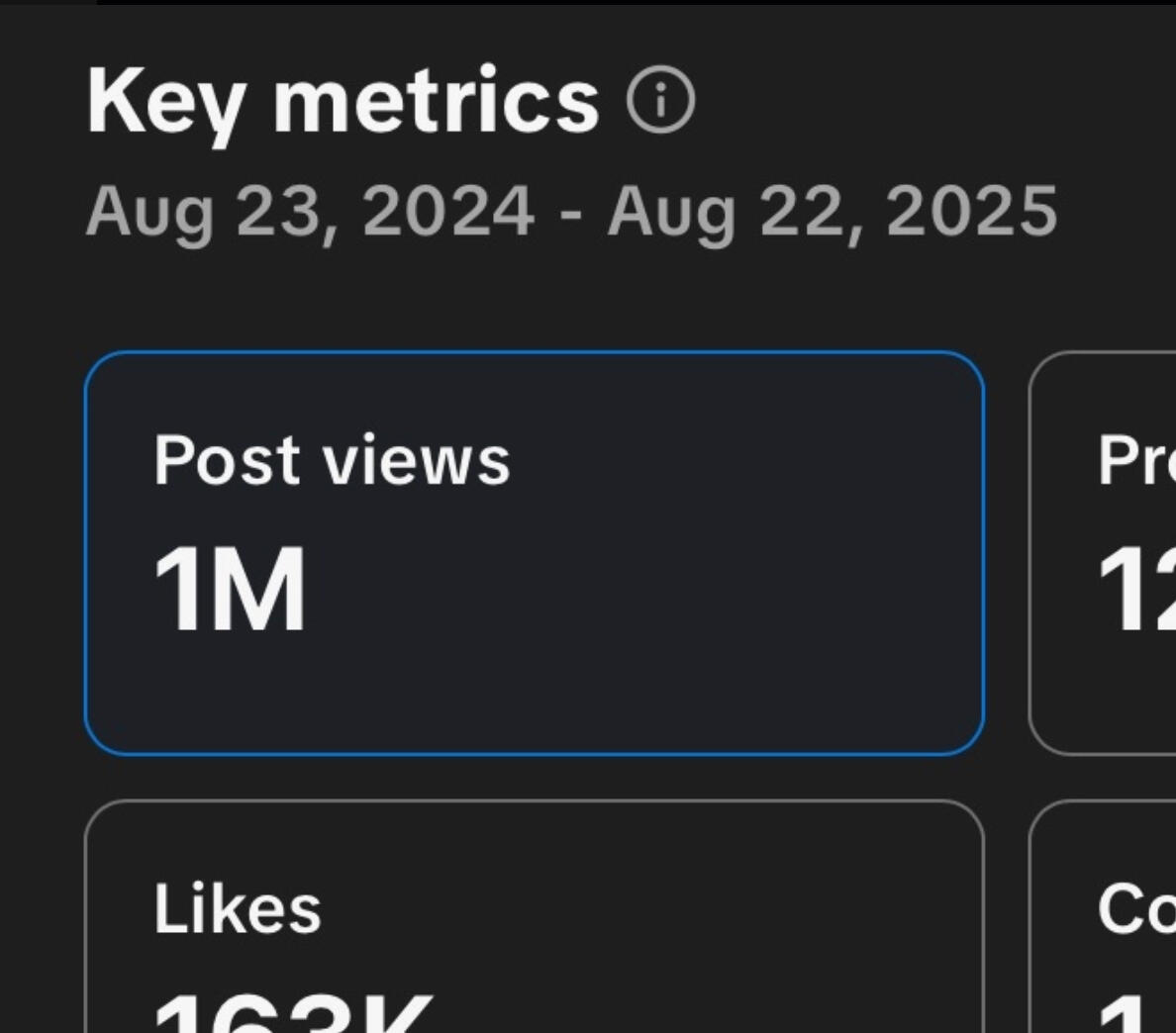
Task: Click the "Likes" label text
Action: coord(238,910)
